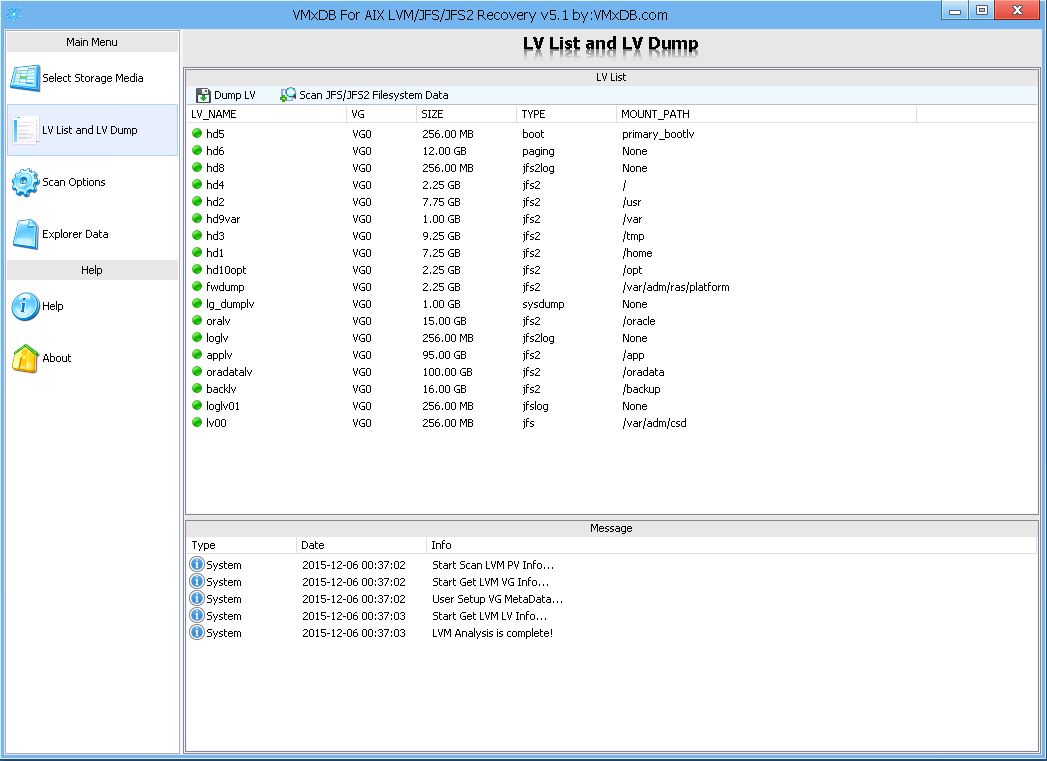Click the LV List and LV Dump sidebar icon
1047x761 pixels.
(x=25, y=130)
